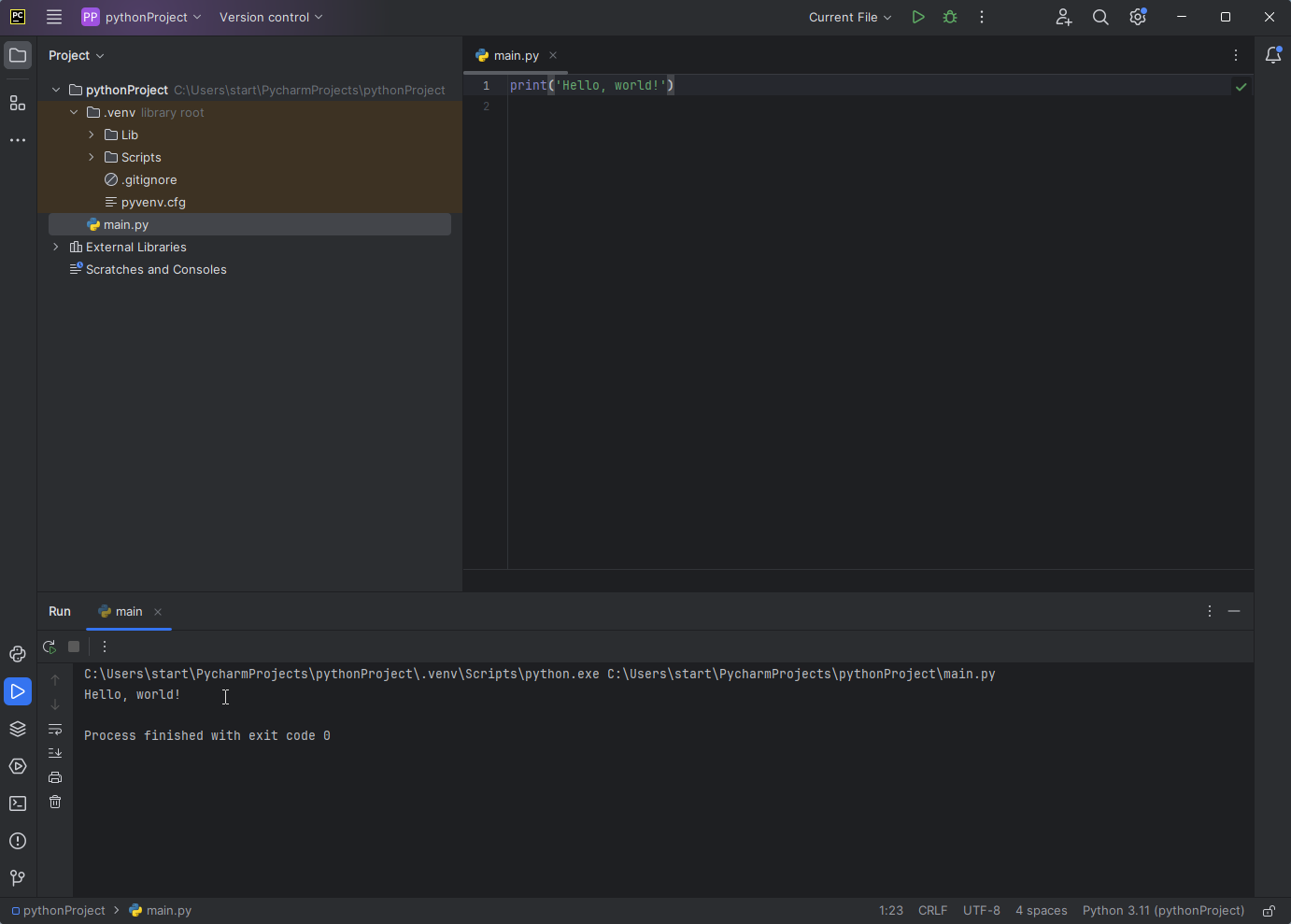
Task: Clear console output with trash icon
Action: click(55, 802)
